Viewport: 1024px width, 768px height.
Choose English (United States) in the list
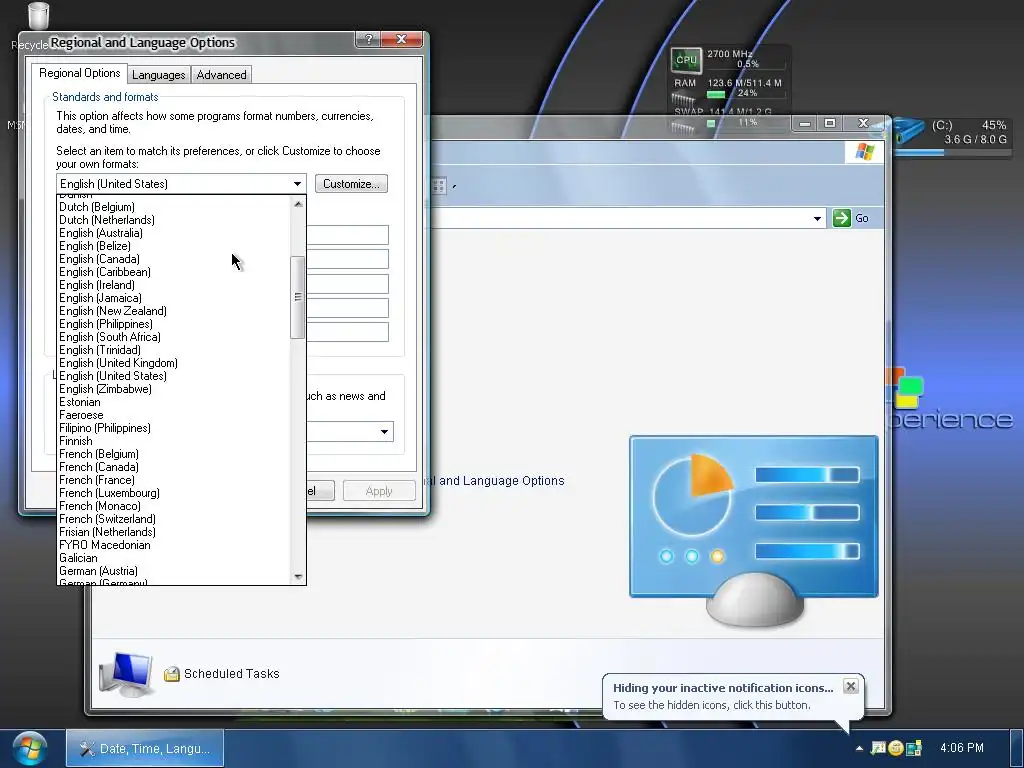[x=174, y=376]
